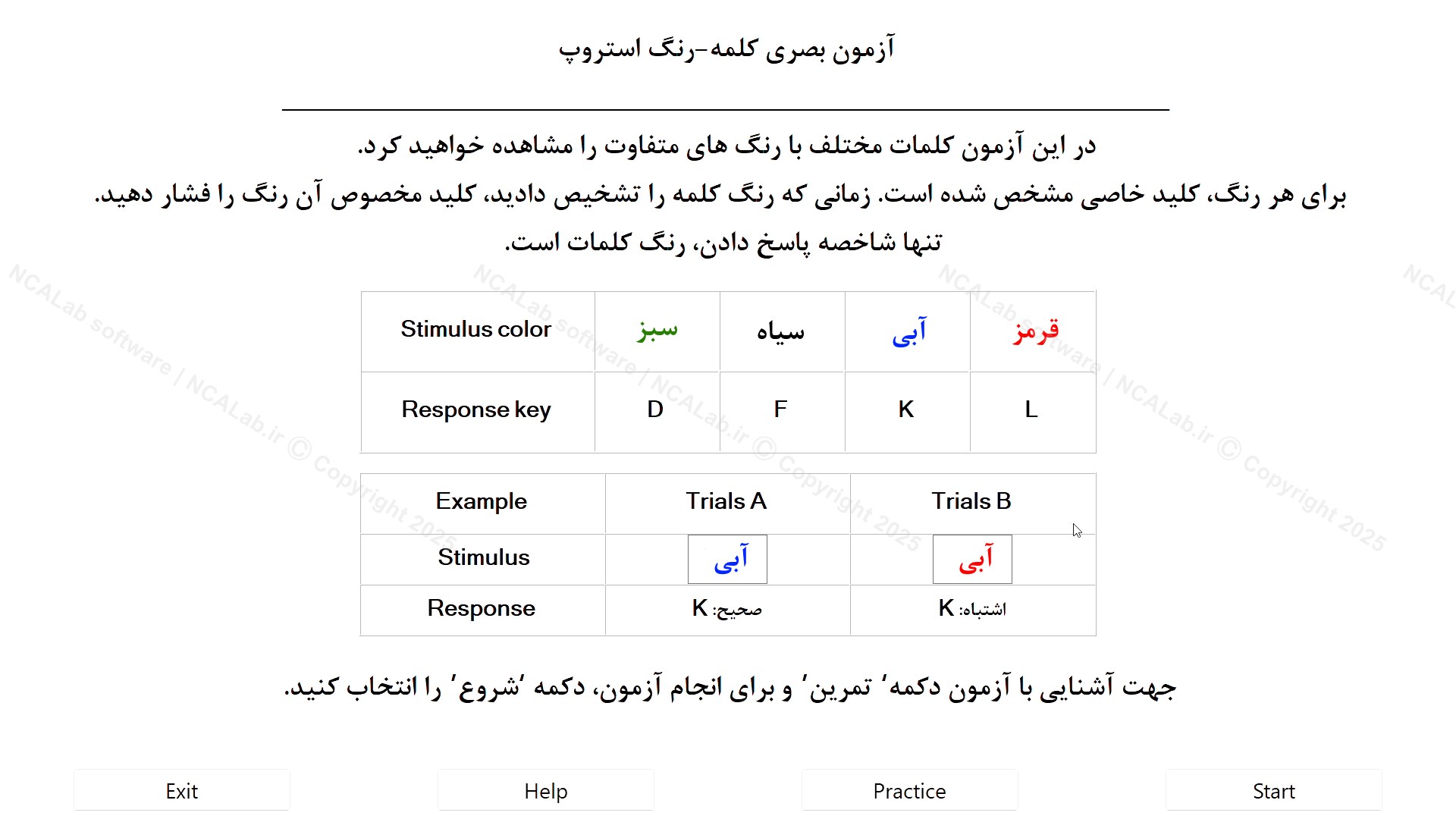This screenshot has width=1456, height=819.
Task: Click the Start button
Action: 1272,790
